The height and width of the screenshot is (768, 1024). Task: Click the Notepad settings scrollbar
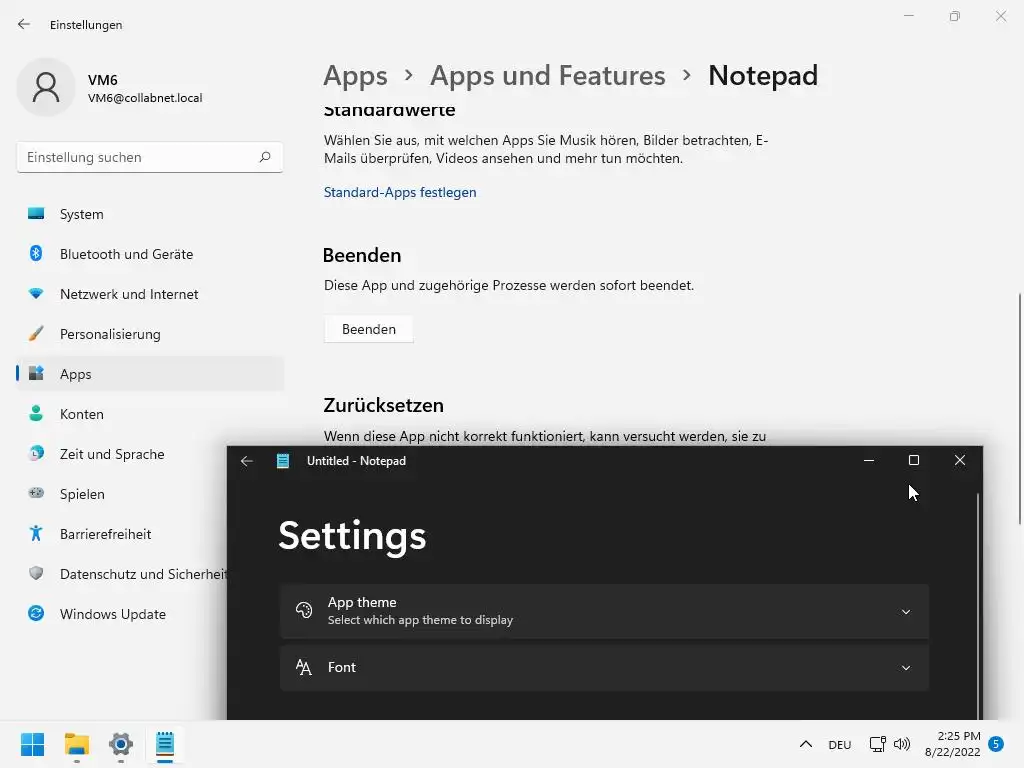click(x=978, y=606)
